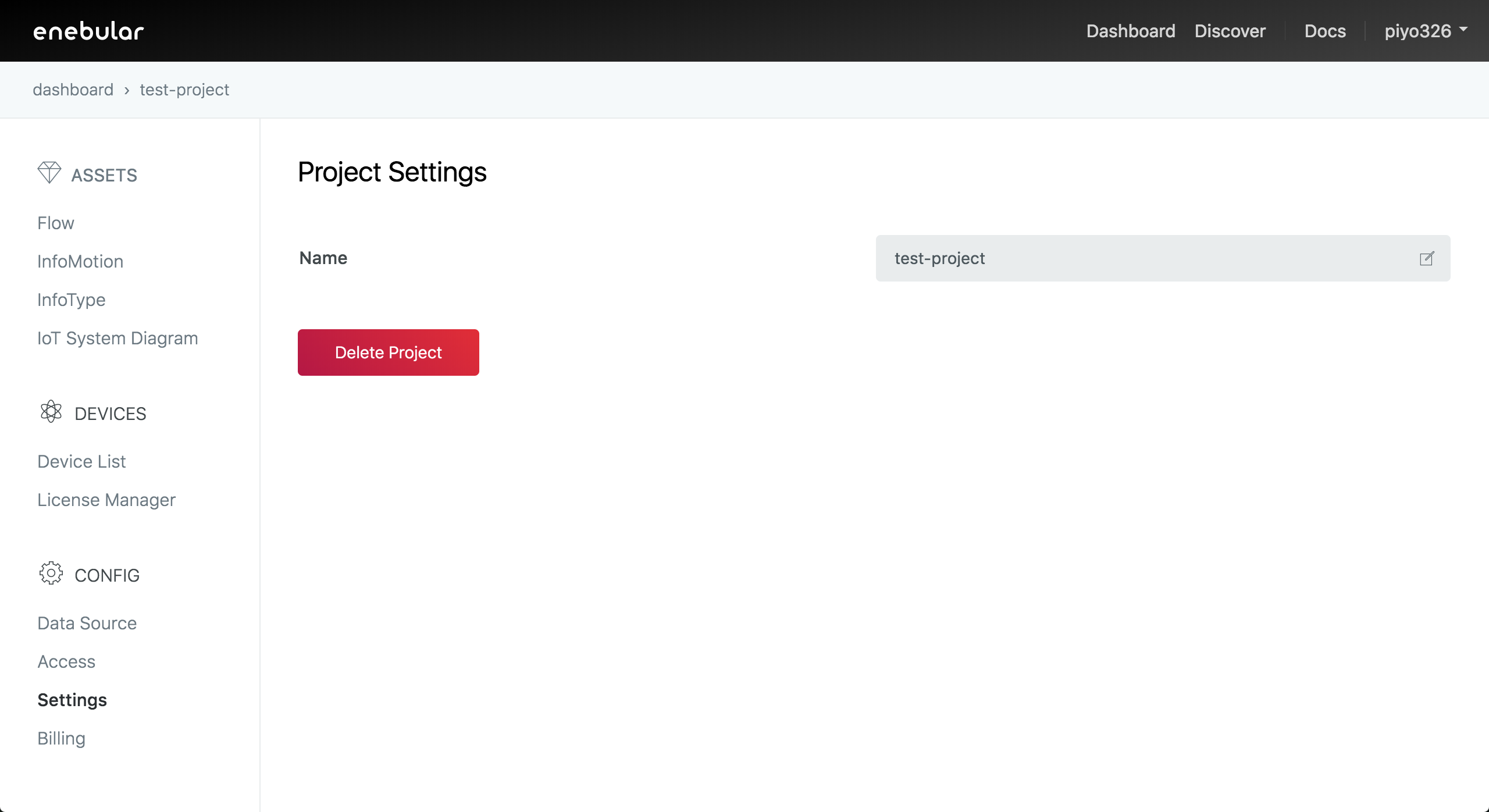Expand the piyo326 account dropdown
The image size is (1489, 812).
click(1426, 31)
